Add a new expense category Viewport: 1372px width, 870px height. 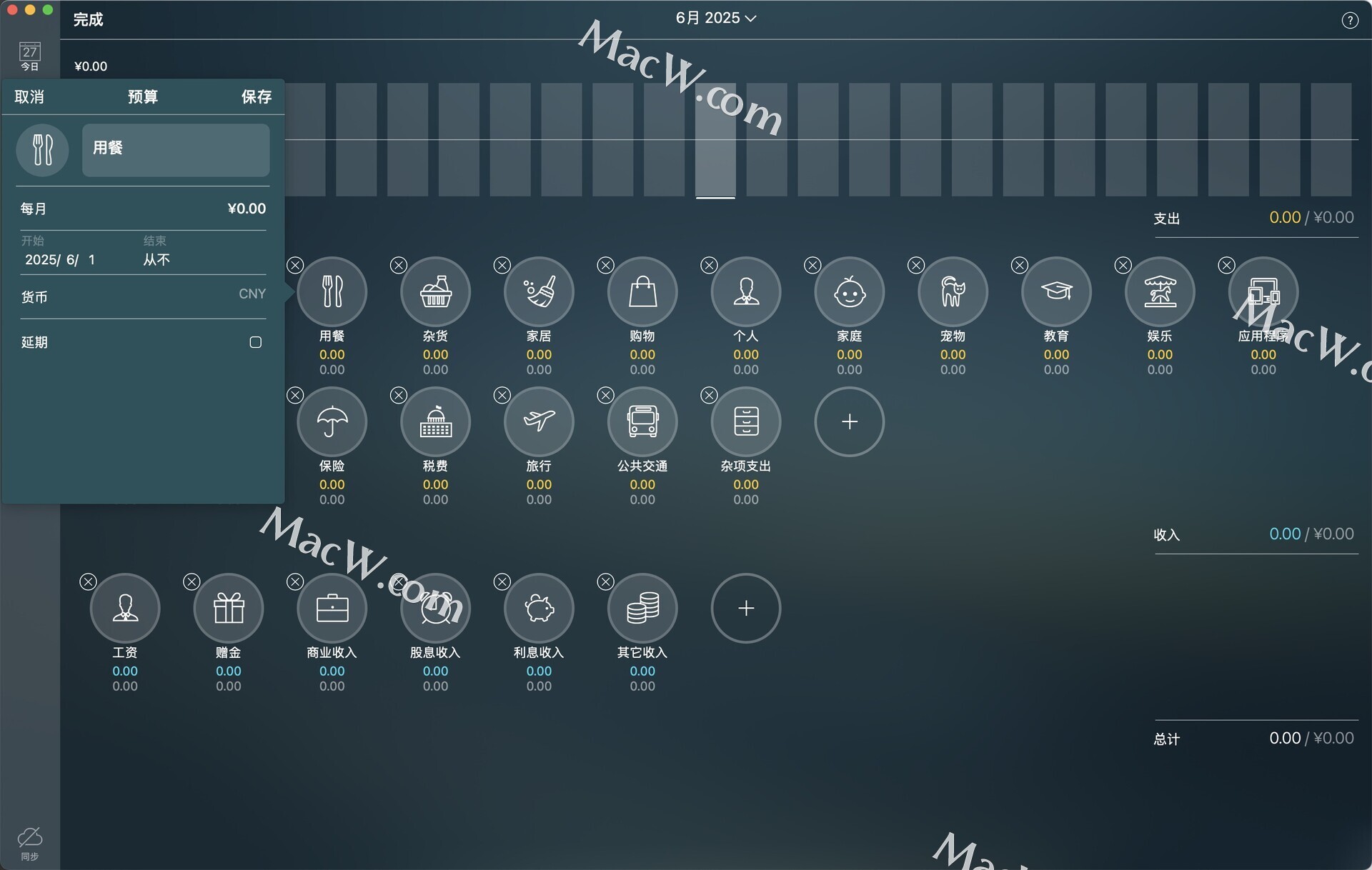[x=850, y=421]
